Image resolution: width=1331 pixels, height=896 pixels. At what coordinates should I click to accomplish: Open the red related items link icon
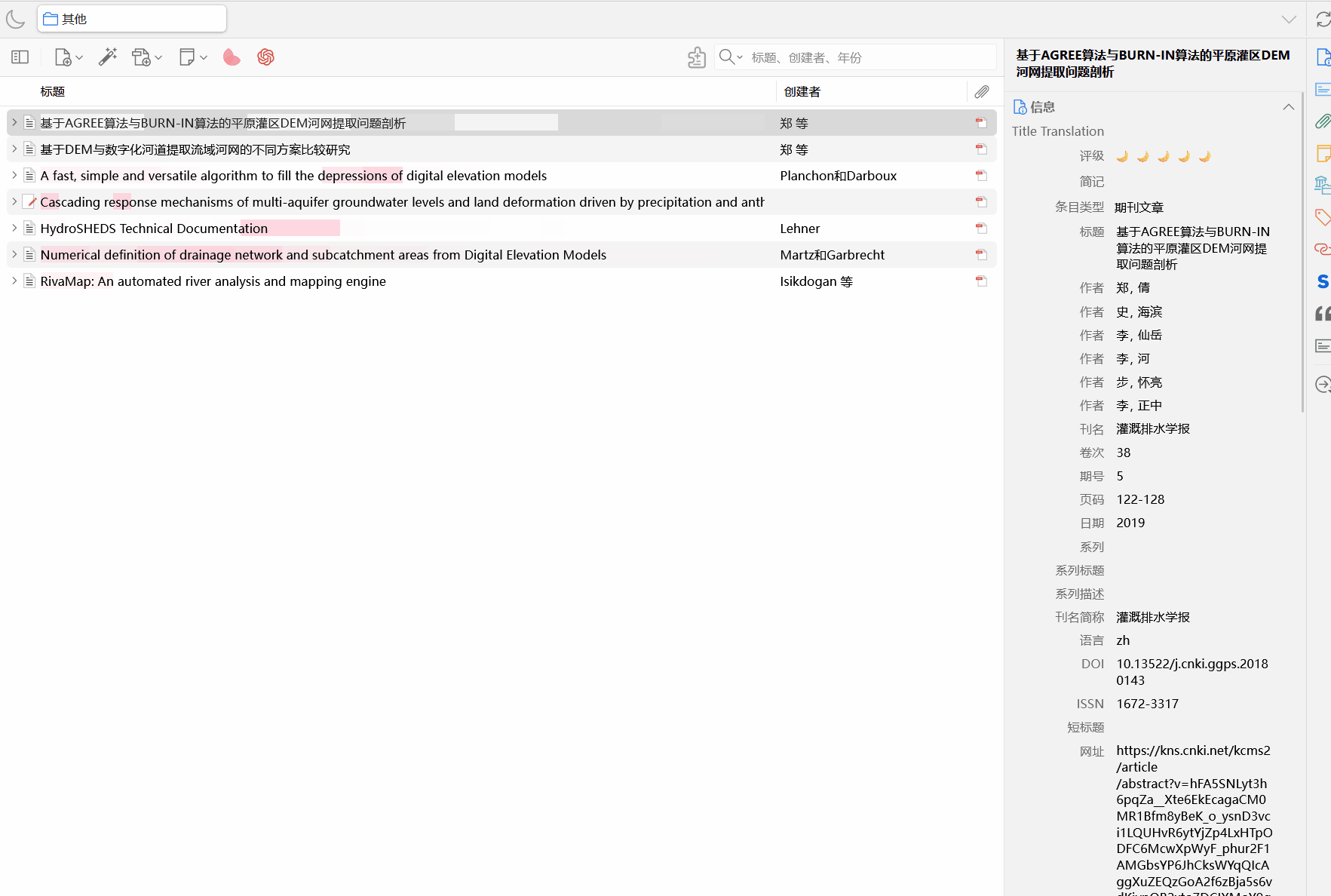[1323, 249]
